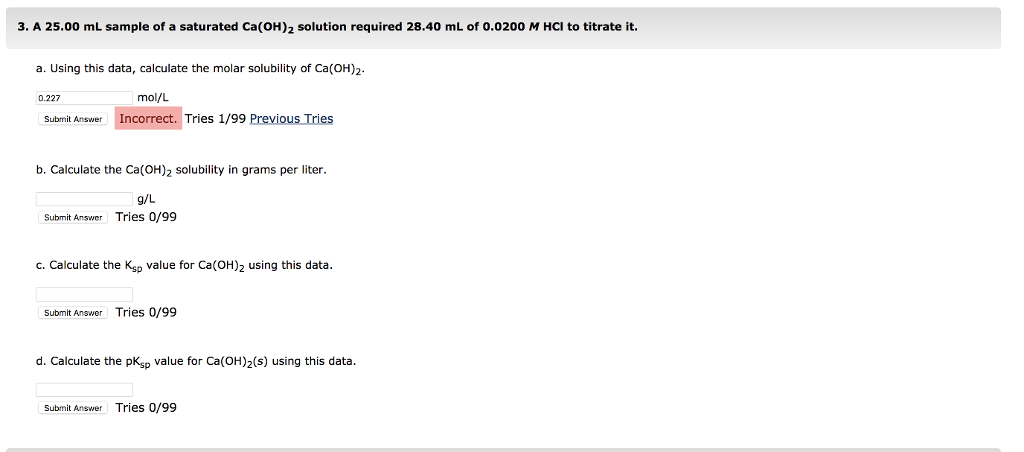Click the Tries 0/99 counter for part d
The image size is (1024, 452).
click(x=146, y=408)
